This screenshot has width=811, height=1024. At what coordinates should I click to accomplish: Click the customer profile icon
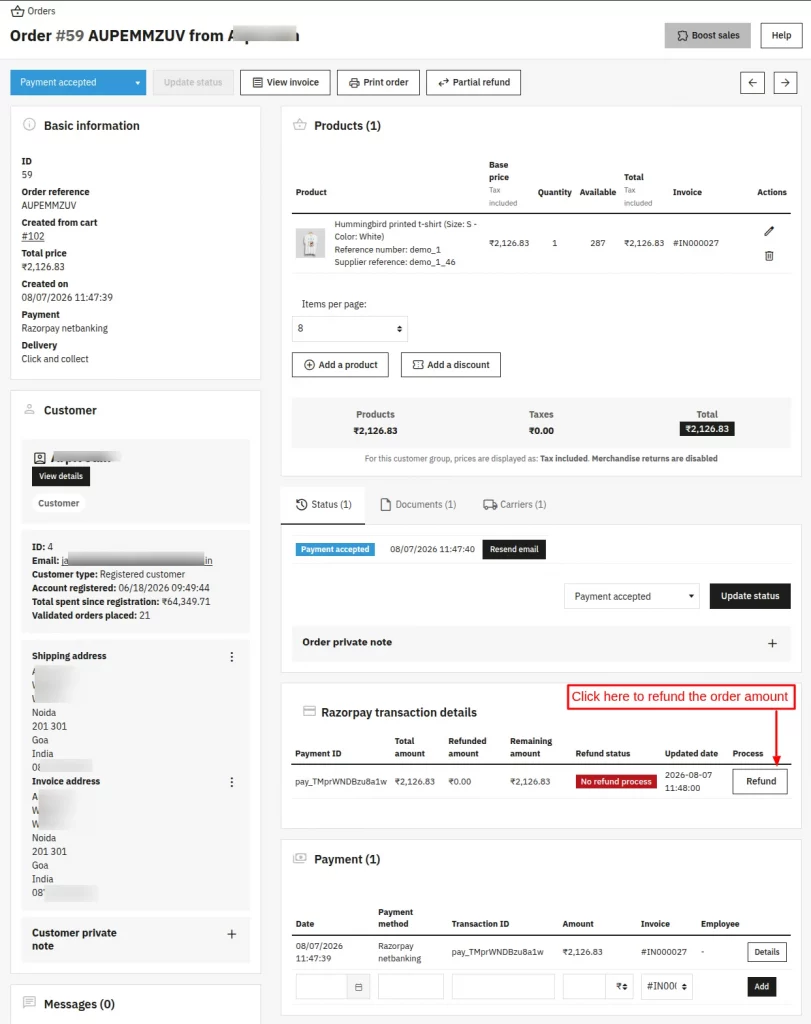39,458
